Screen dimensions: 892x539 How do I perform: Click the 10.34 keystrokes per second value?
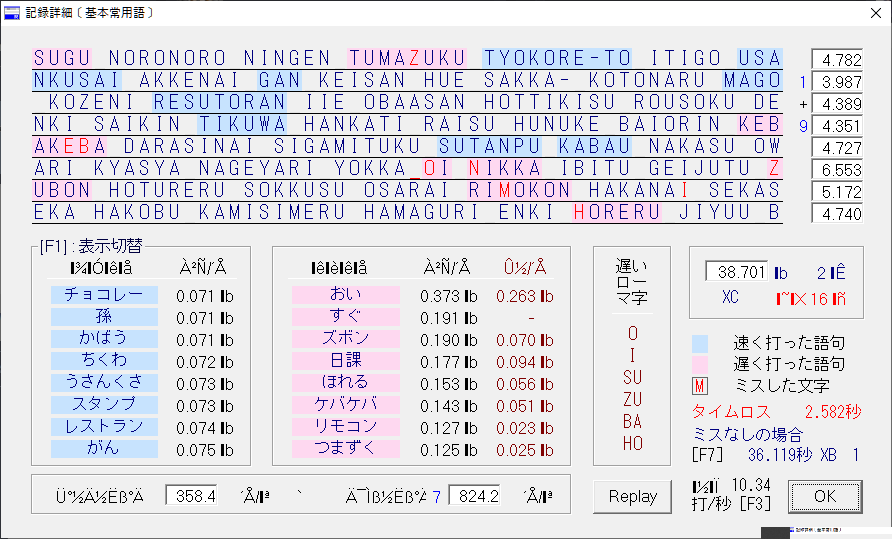[x=751, y=485]
